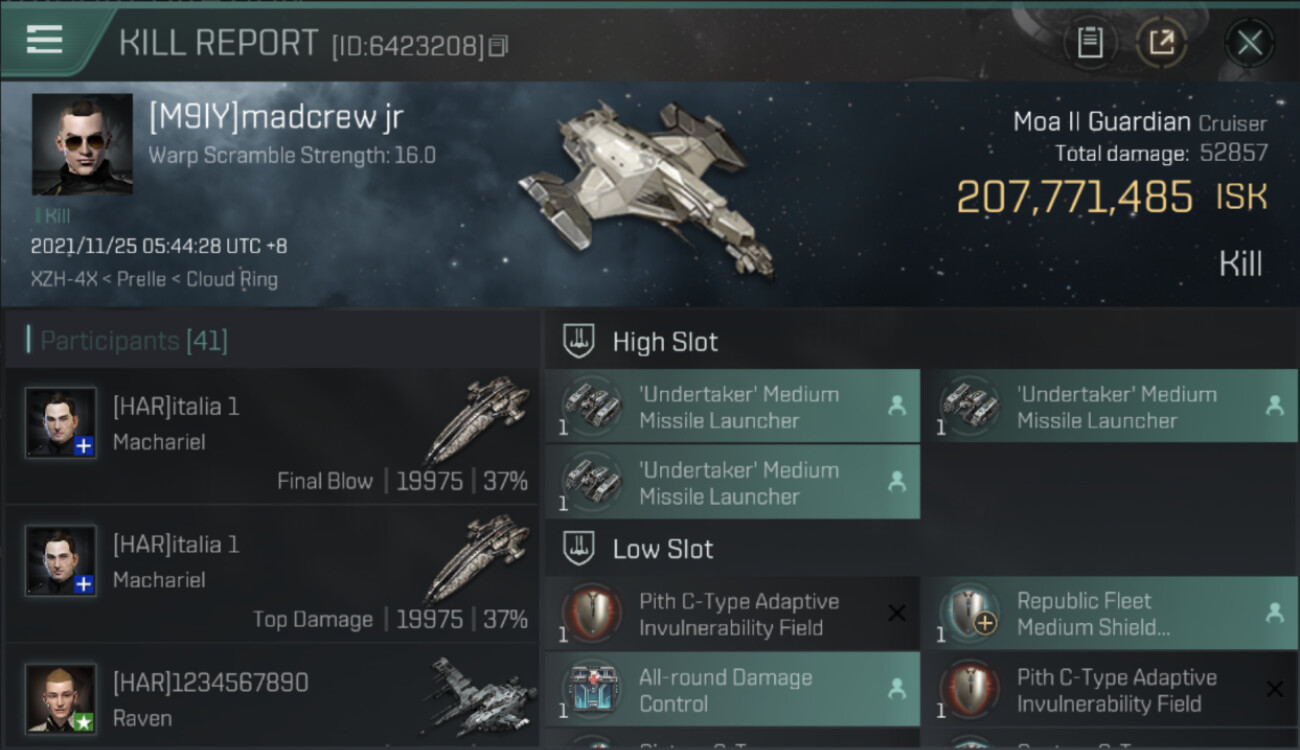Close the kill report window
This screenshot has width=1300, height=750.
pyautogui.click(x=1249, y=43)
